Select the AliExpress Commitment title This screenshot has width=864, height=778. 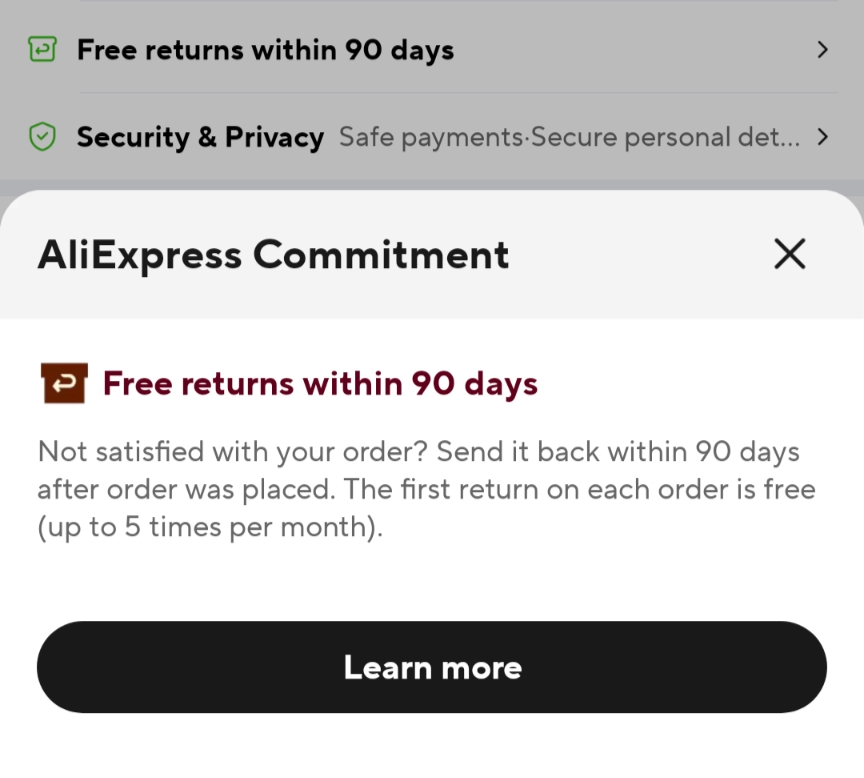click(273, 254)
